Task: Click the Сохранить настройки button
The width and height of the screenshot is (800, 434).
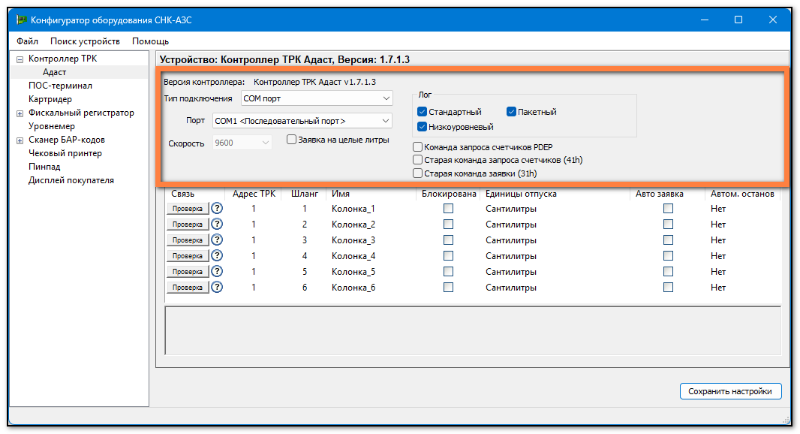Action: click(x=728, y=391)
